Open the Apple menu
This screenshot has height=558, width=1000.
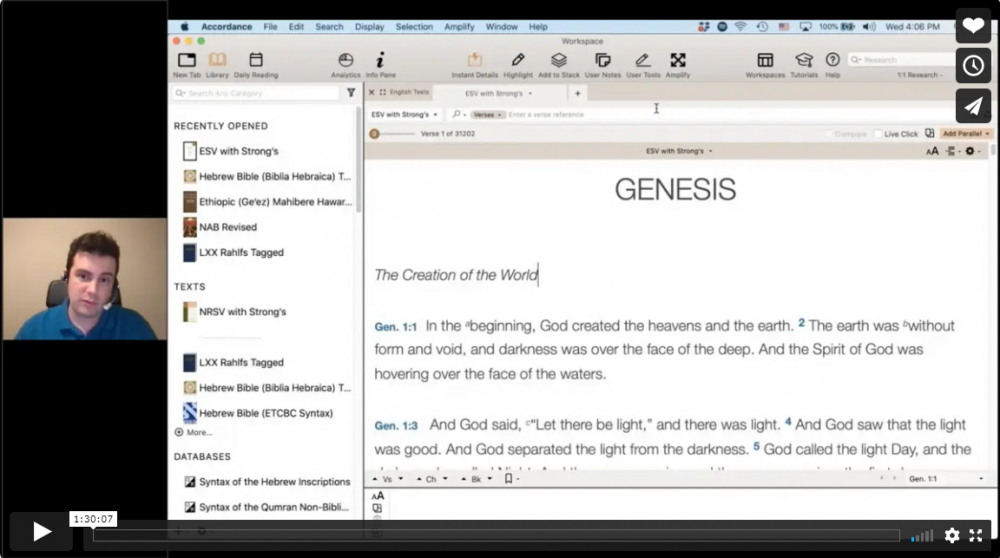[184, 27]
